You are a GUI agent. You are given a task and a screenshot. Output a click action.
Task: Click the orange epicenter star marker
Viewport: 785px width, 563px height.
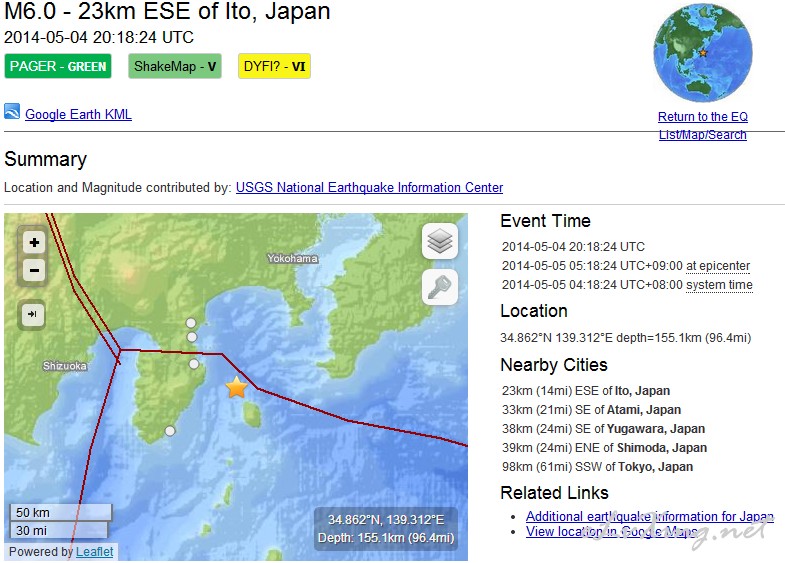click(x=236, y=388)
